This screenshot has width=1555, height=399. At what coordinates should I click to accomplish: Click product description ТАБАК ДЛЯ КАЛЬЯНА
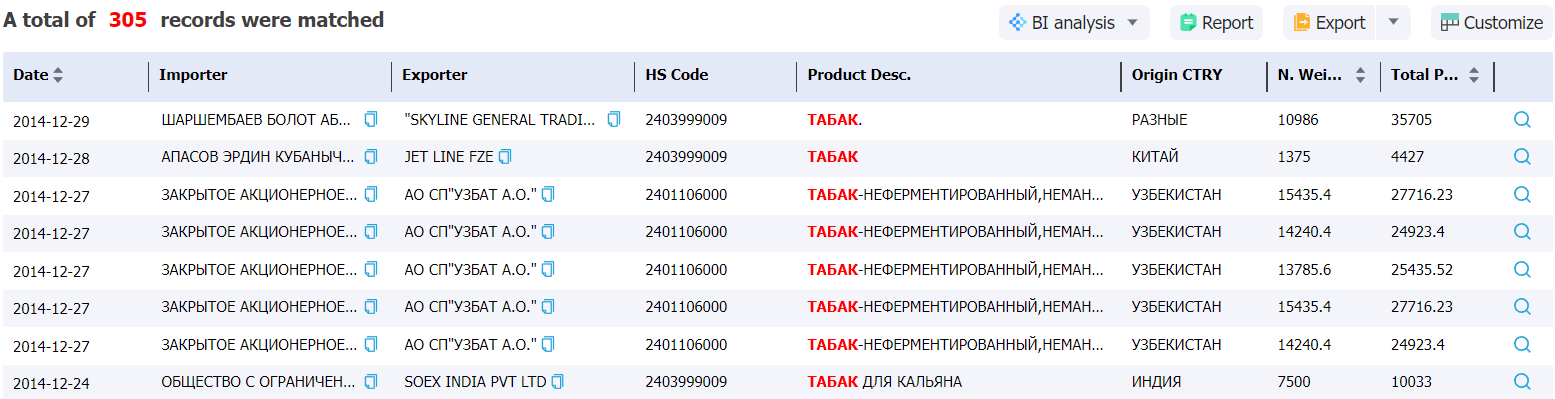pos(885,381)
